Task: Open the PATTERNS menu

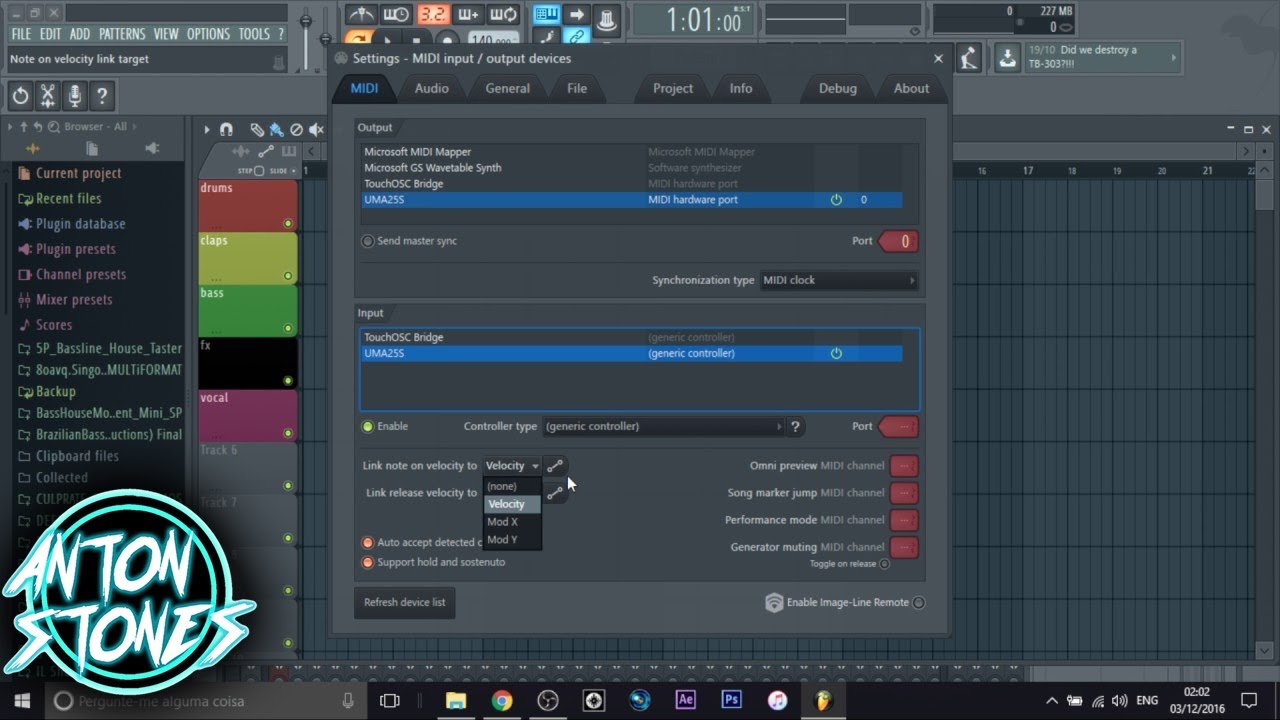Action: coord(122,34)
